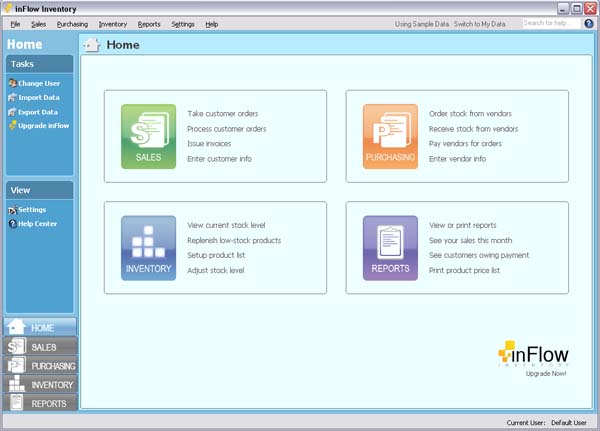The height and width of the screenshot is (431, 600).
Task: Click Pay vendors for orders link
Action: pyautogui.click(x=465, y=144)
